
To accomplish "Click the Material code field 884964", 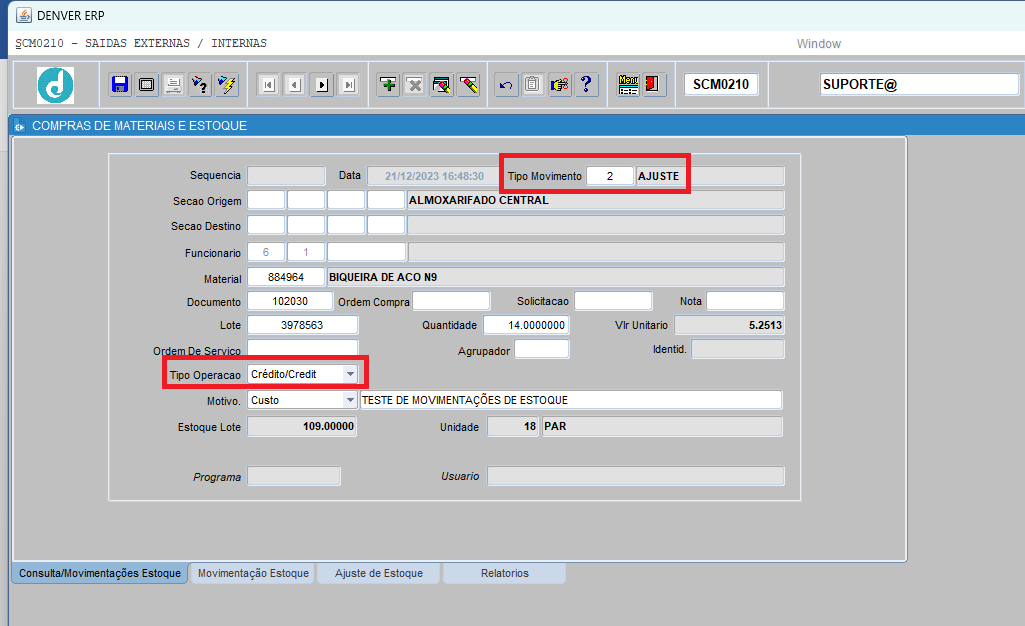I will tap(286, 277).
